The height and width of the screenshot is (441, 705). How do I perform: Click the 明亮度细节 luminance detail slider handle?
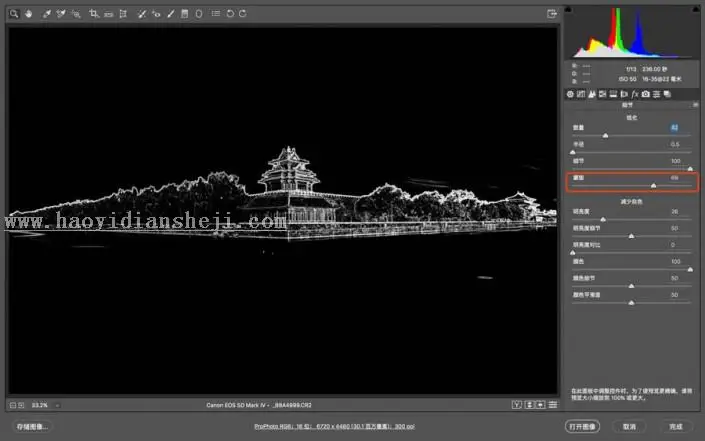631,236
